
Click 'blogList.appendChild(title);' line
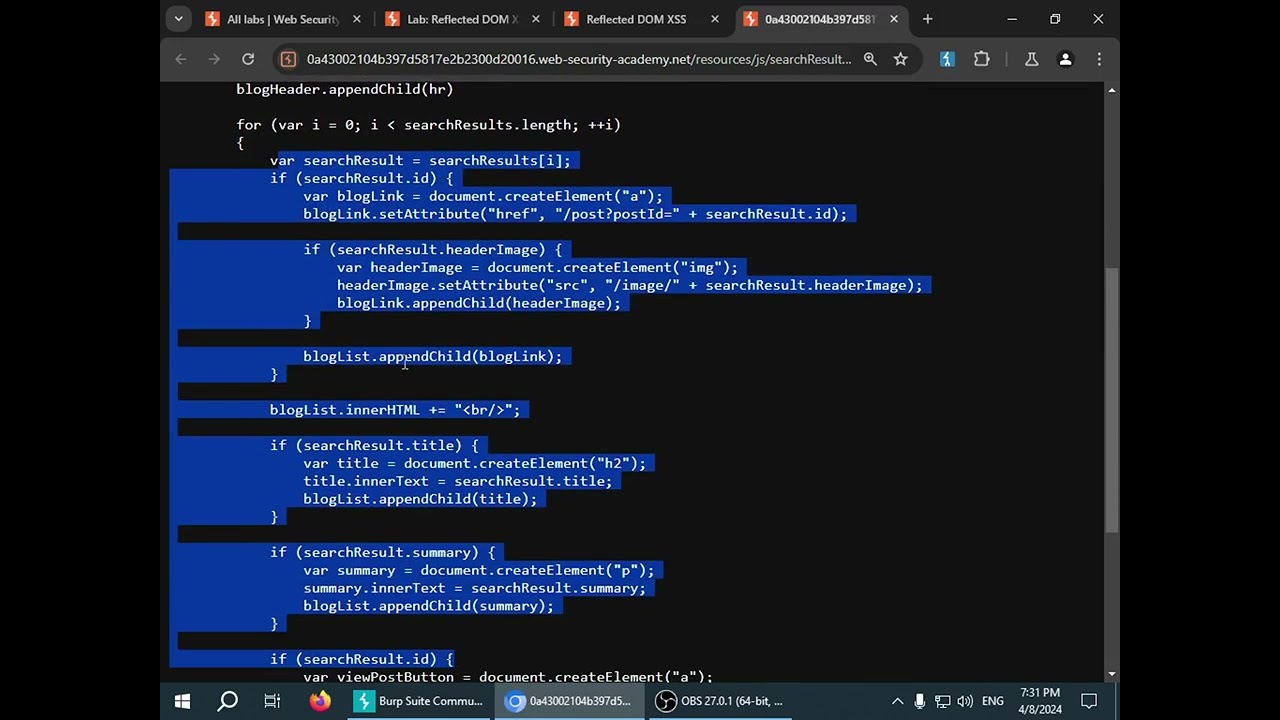click(x=420, y=499)
